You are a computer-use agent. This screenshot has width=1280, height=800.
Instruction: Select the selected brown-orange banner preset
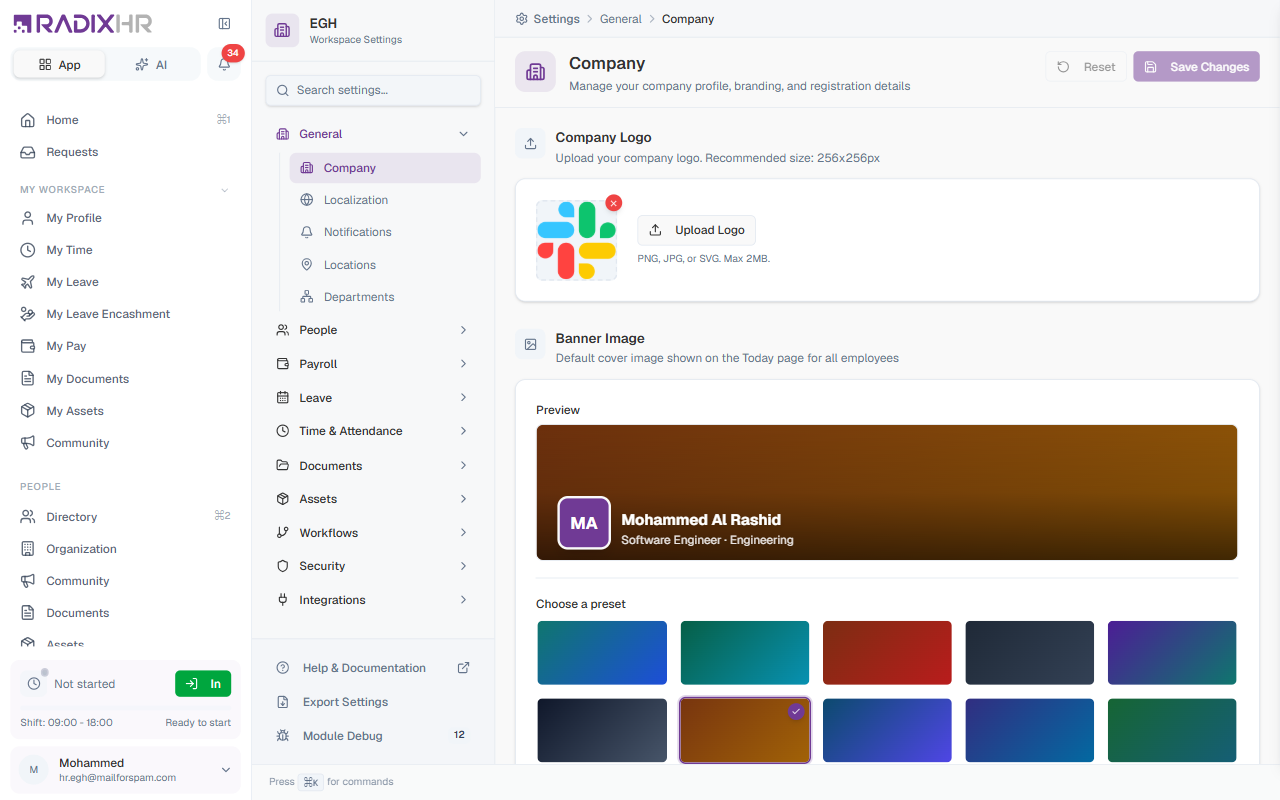[x=745, y=730]
